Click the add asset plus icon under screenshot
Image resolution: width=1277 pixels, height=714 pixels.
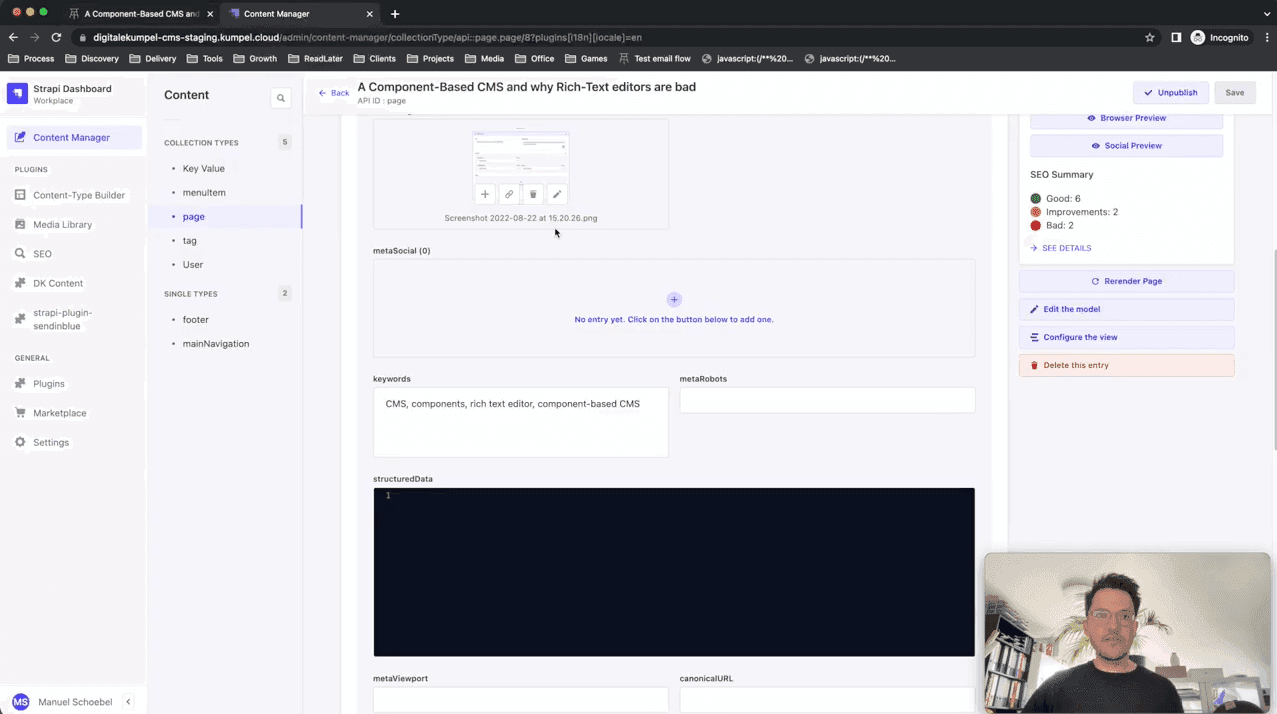pyautogui.click(x=485, y=194)
